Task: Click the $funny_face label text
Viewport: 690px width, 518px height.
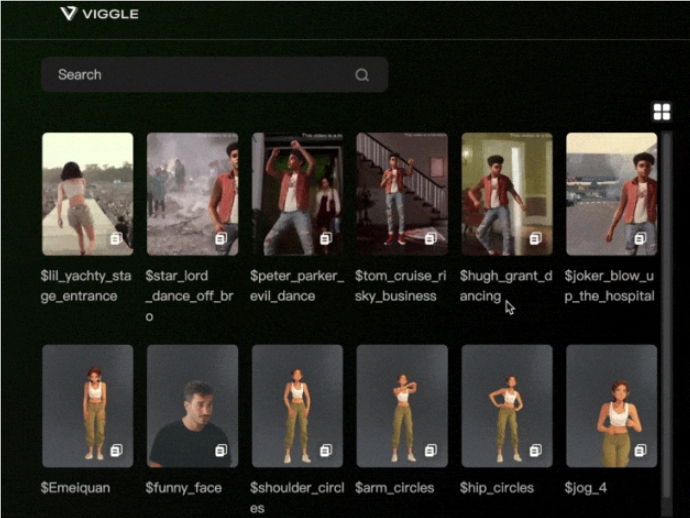Action: tap(184, 488)
